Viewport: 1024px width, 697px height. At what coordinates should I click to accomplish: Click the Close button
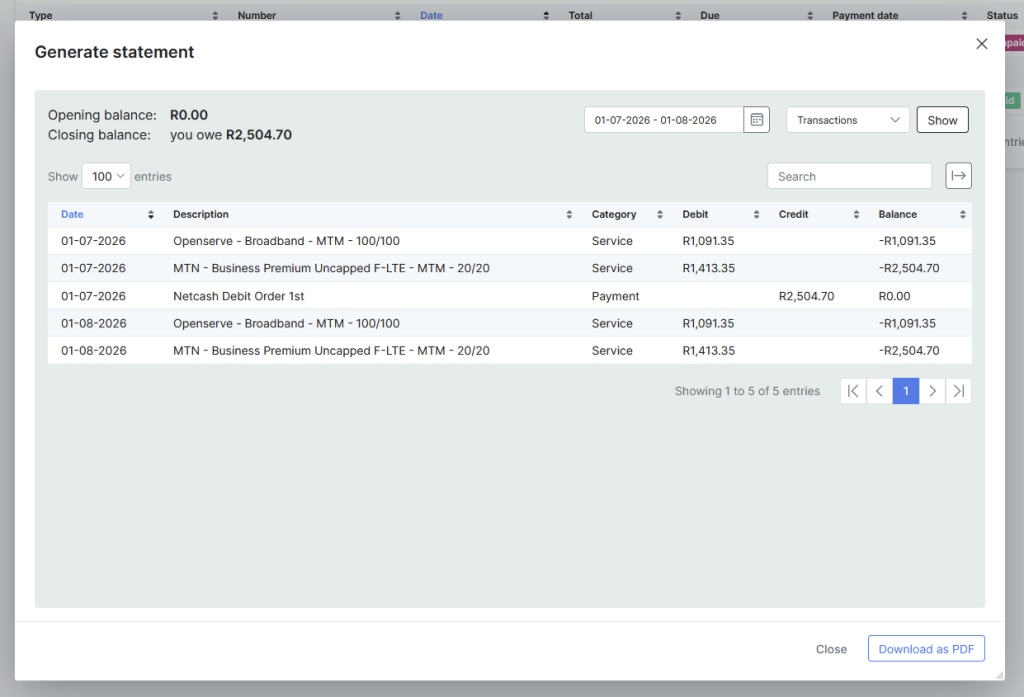[x=831, y=649]
